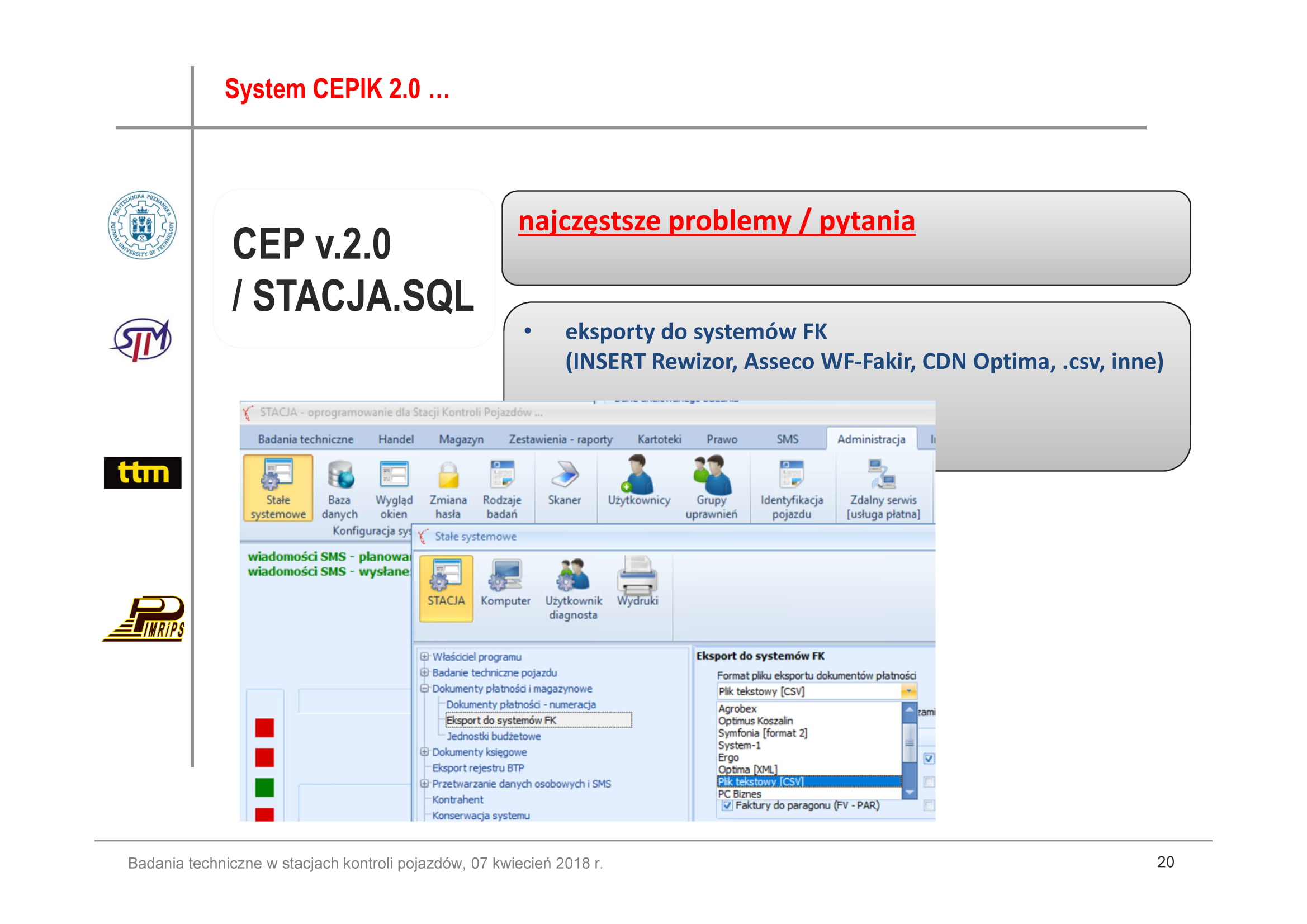The image size is (1307, 924).
Task: Click the green status square
Action: (x=264, y=788)
